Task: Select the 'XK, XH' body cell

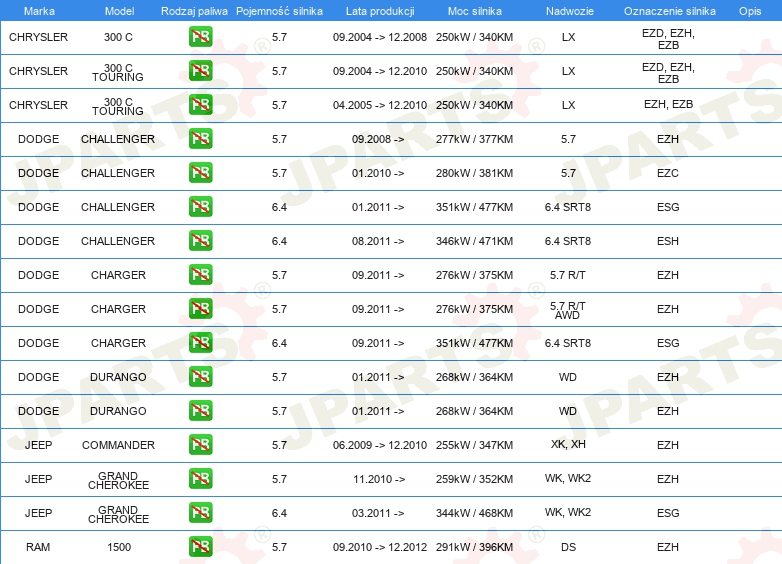Action: 568,444
